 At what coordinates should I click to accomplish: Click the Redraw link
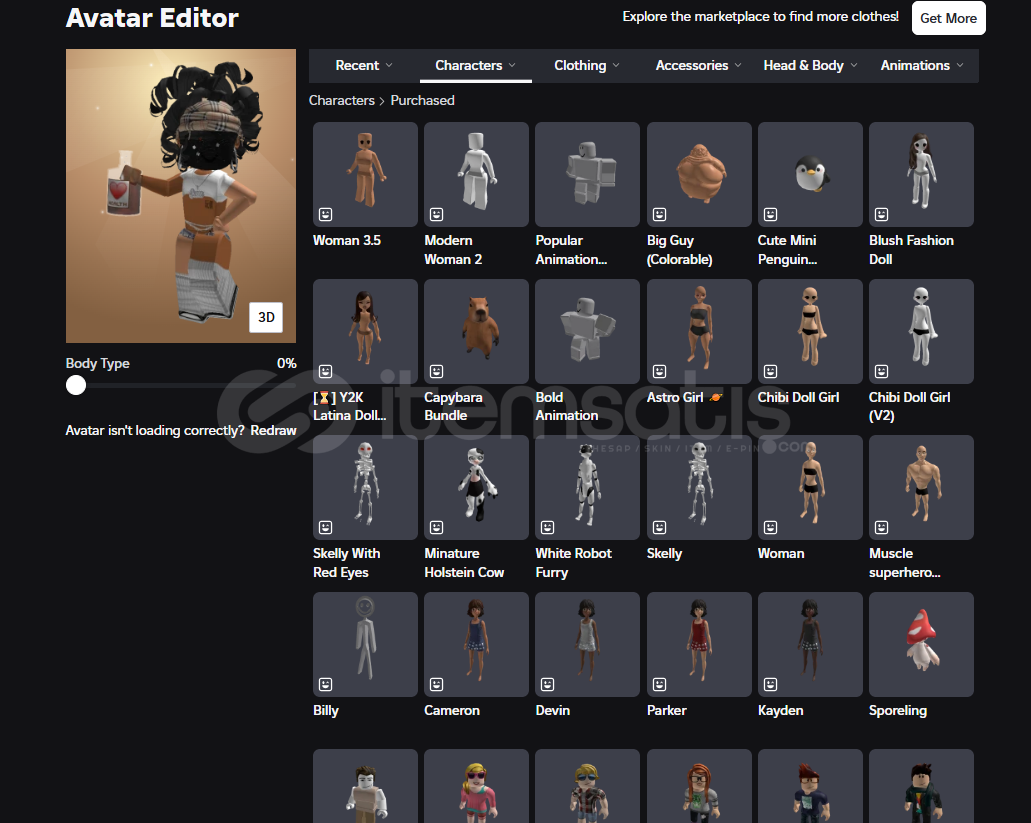274,431
